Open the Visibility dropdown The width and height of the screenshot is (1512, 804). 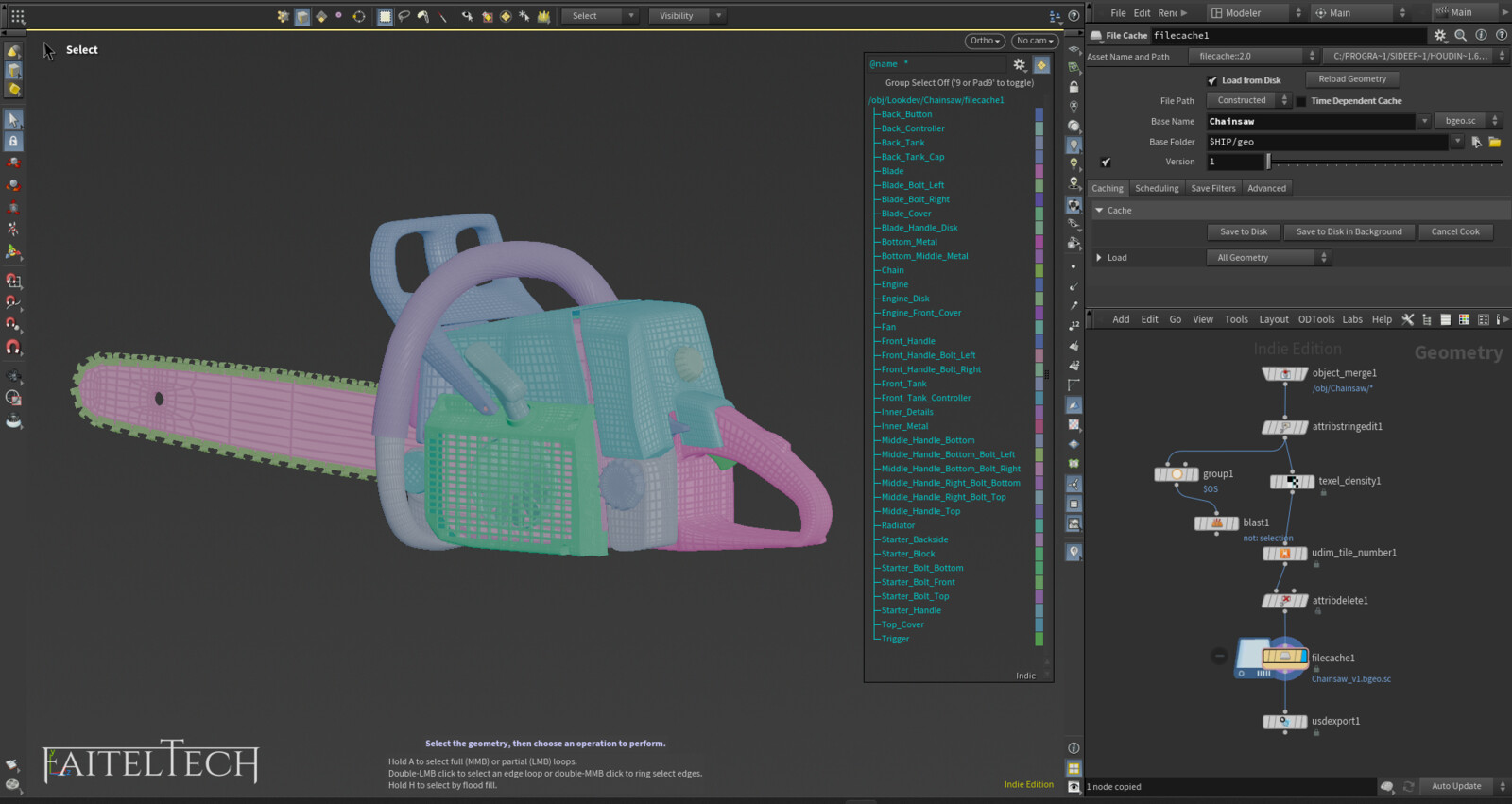[687, 16]
